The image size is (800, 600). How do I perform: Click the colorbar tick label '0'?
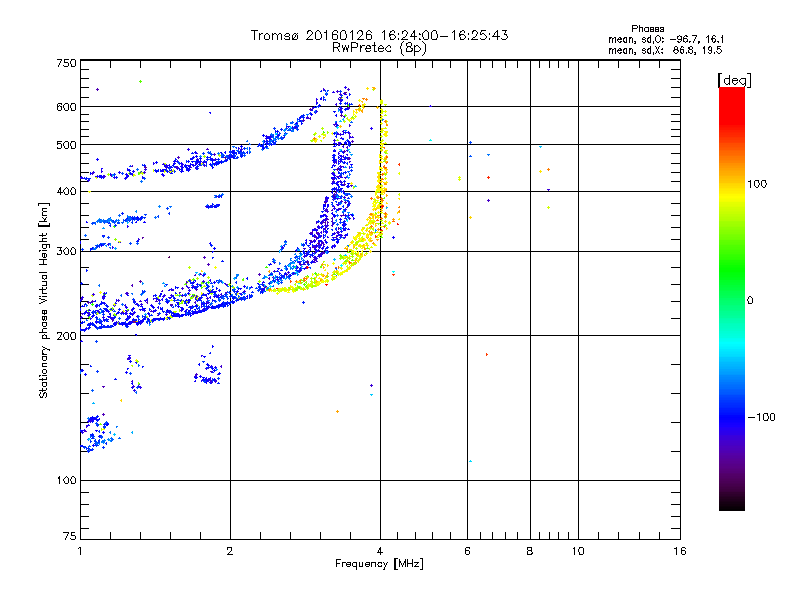tap(750, 301)
